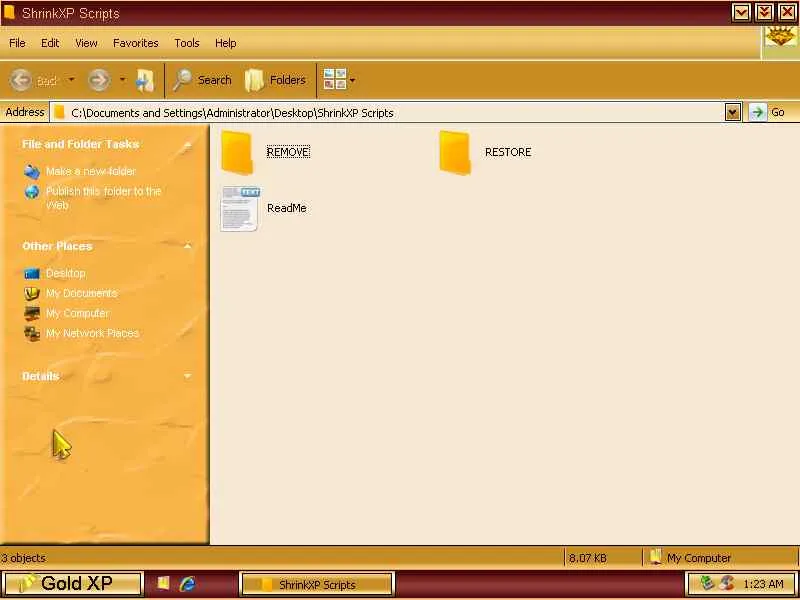
Task: Open the Edit menu
Action: click(50, 43)
